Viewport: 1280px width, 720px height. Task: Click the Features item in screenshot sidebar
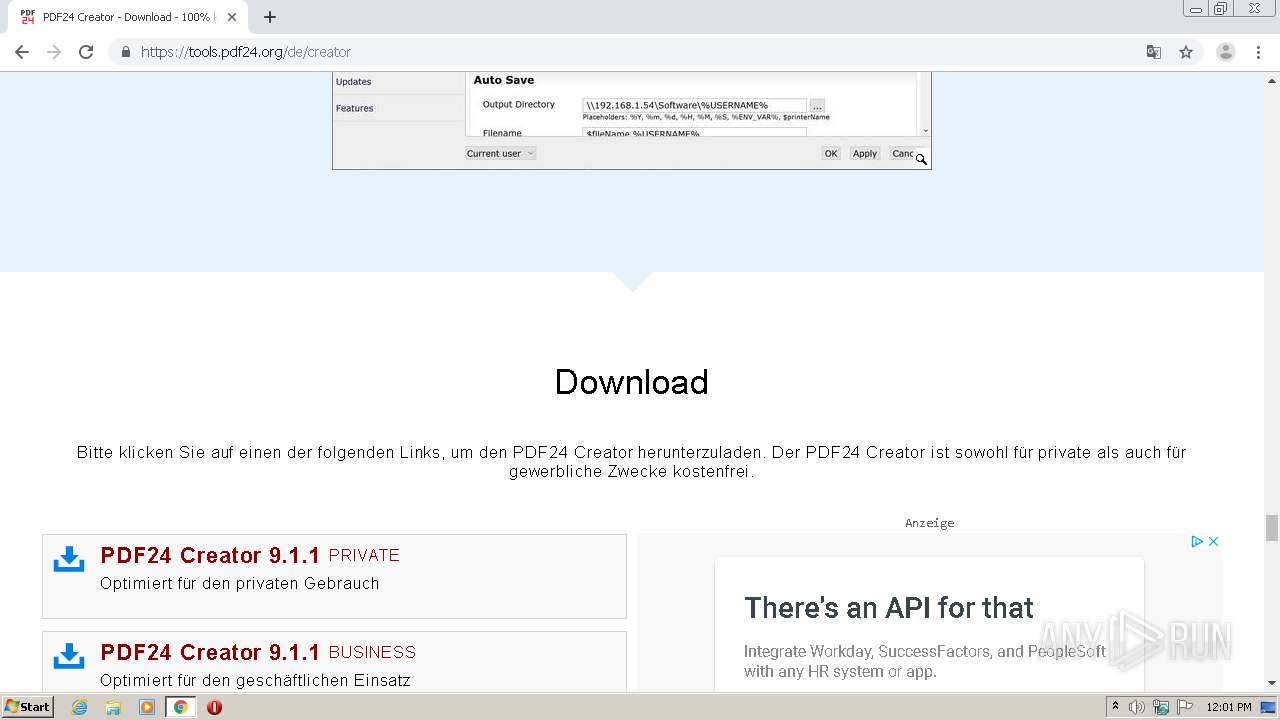tap(355, 108)
